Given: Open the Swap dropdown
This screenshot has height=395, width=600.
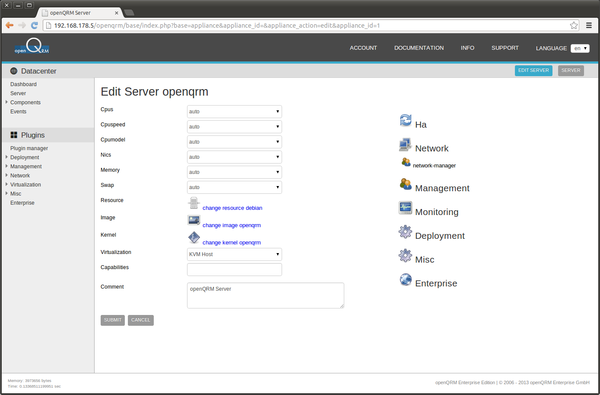Looking at the screenshot, I should pyautogui.click(x=234, y=187).
